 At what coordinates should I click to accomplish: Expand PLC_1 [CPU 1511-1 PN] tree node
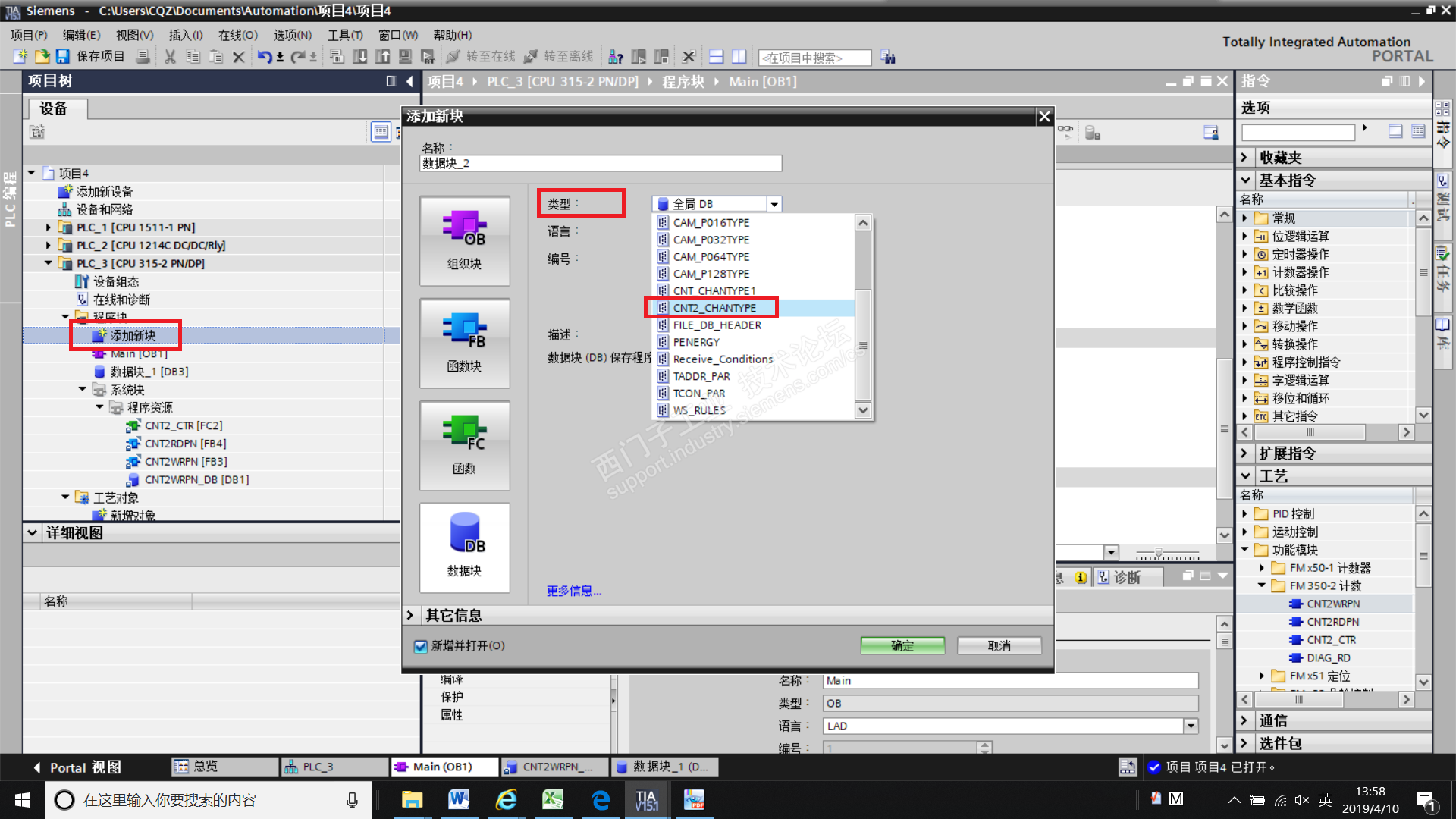tap(49, 227)
